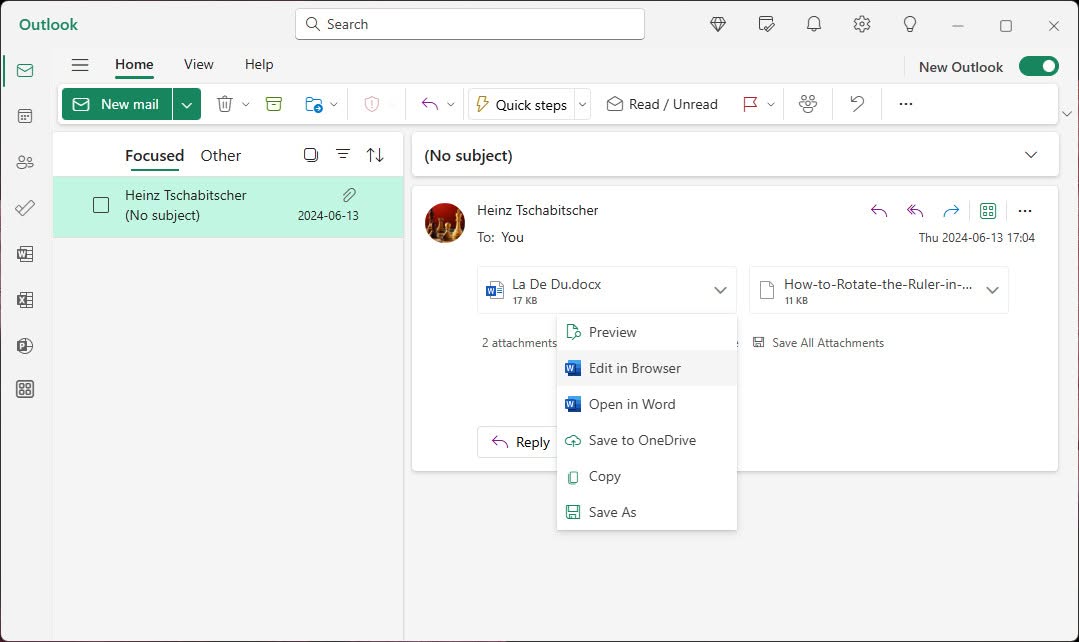Click Read / Unread button

coord(661,105)
